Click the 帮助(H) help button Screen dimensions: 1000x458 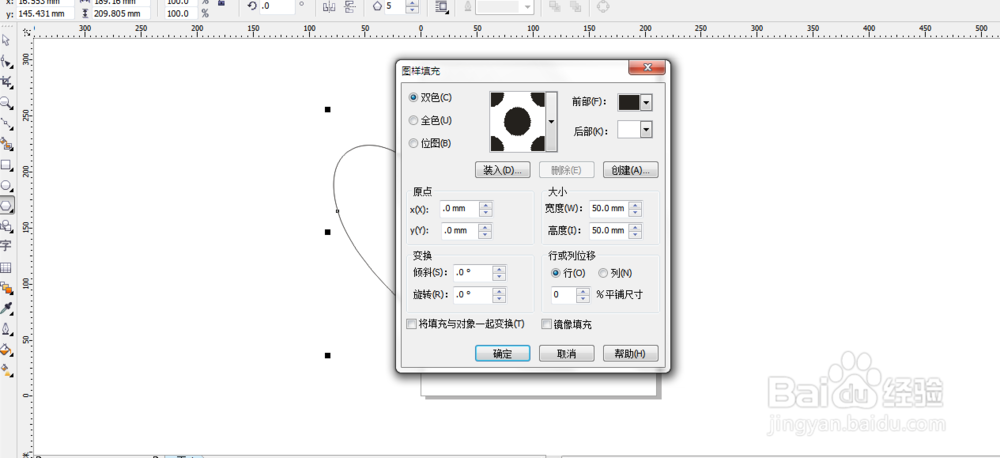(630, 353)
